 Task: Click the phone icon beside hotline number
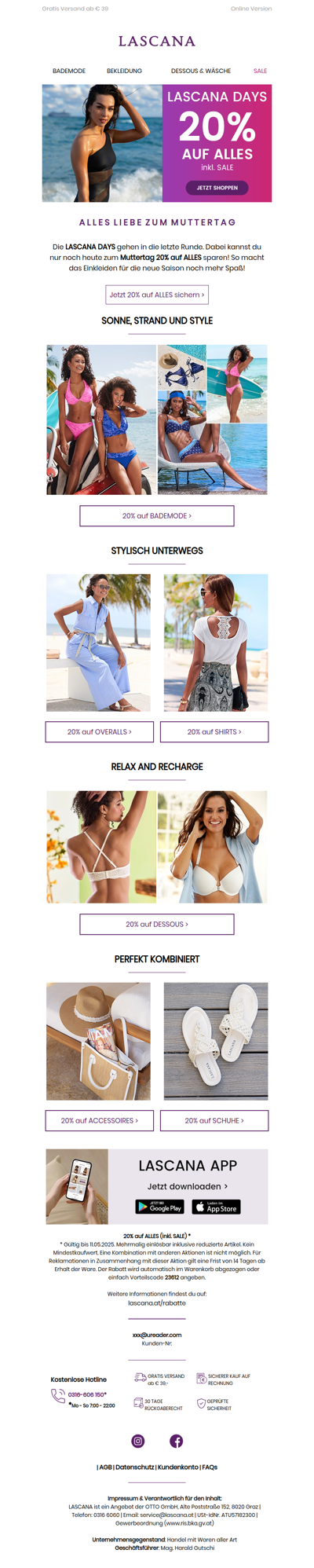[x=58, y=1395]
